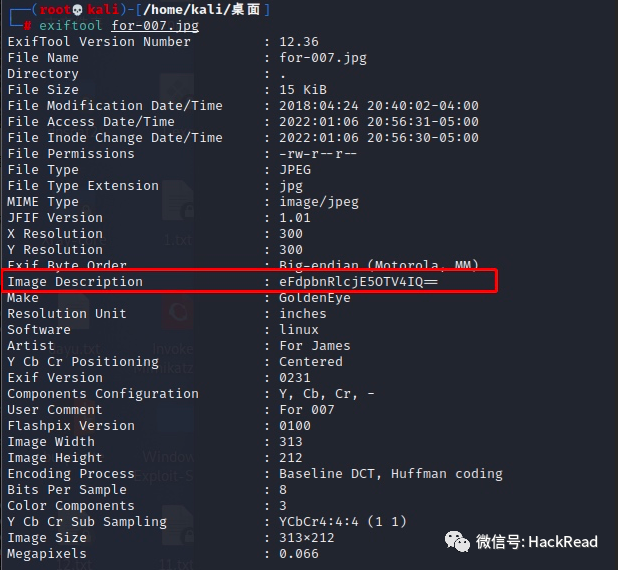Click the /home/kali path in the prompt
This screenshot has height=570, width=618.
[x=187, y=9]
